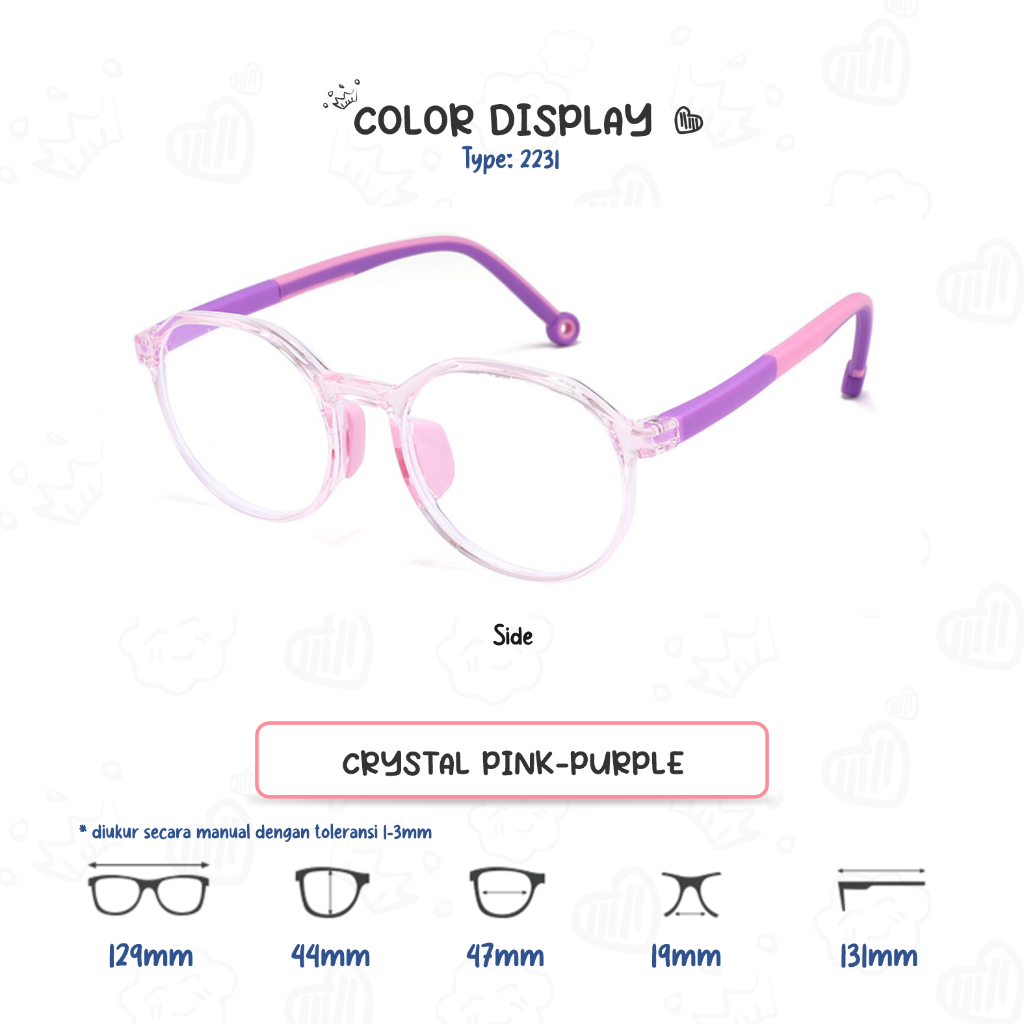Image resolution: width=1024 pixels, height=1024 pixels.
Task: Click the 129mm measurement text
Action: click(150, 956)
